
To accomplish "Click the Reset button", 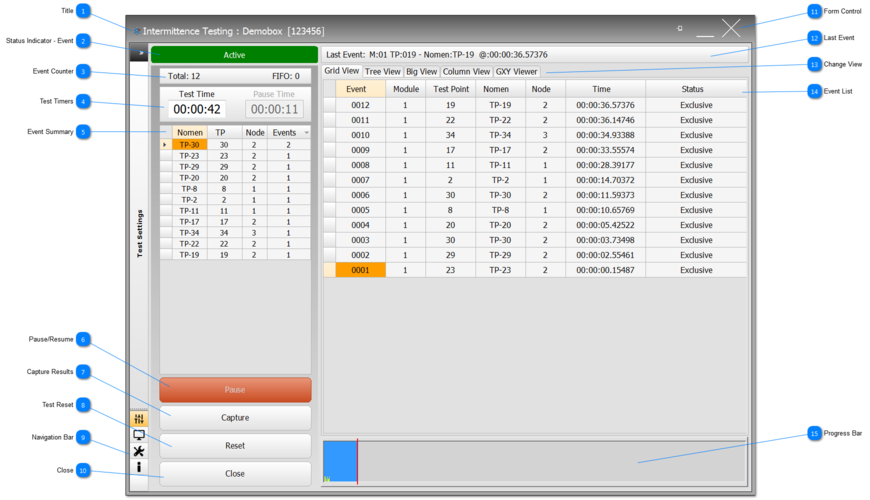I will click(235, 446).
